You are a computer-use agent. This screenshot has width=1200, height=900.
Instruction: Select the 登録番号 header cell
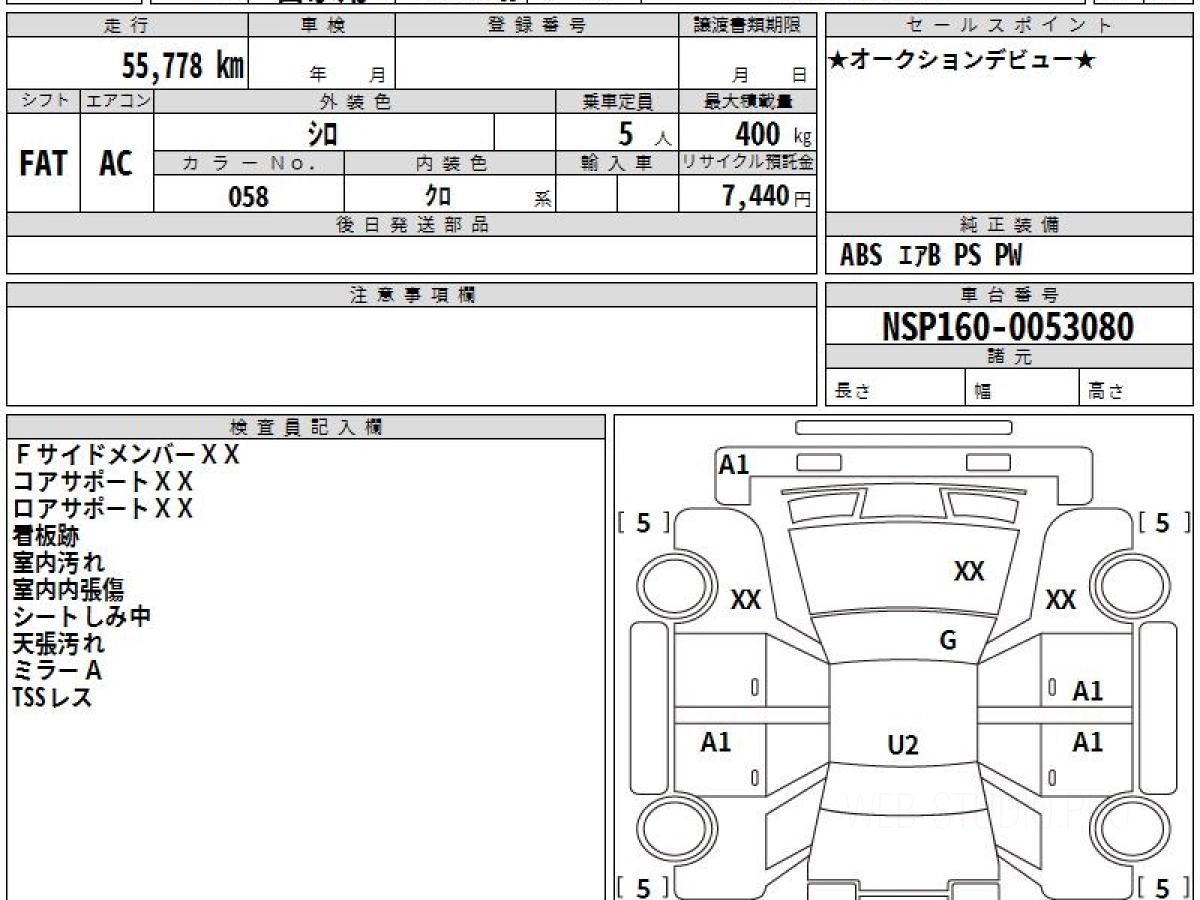click(537, 26)
